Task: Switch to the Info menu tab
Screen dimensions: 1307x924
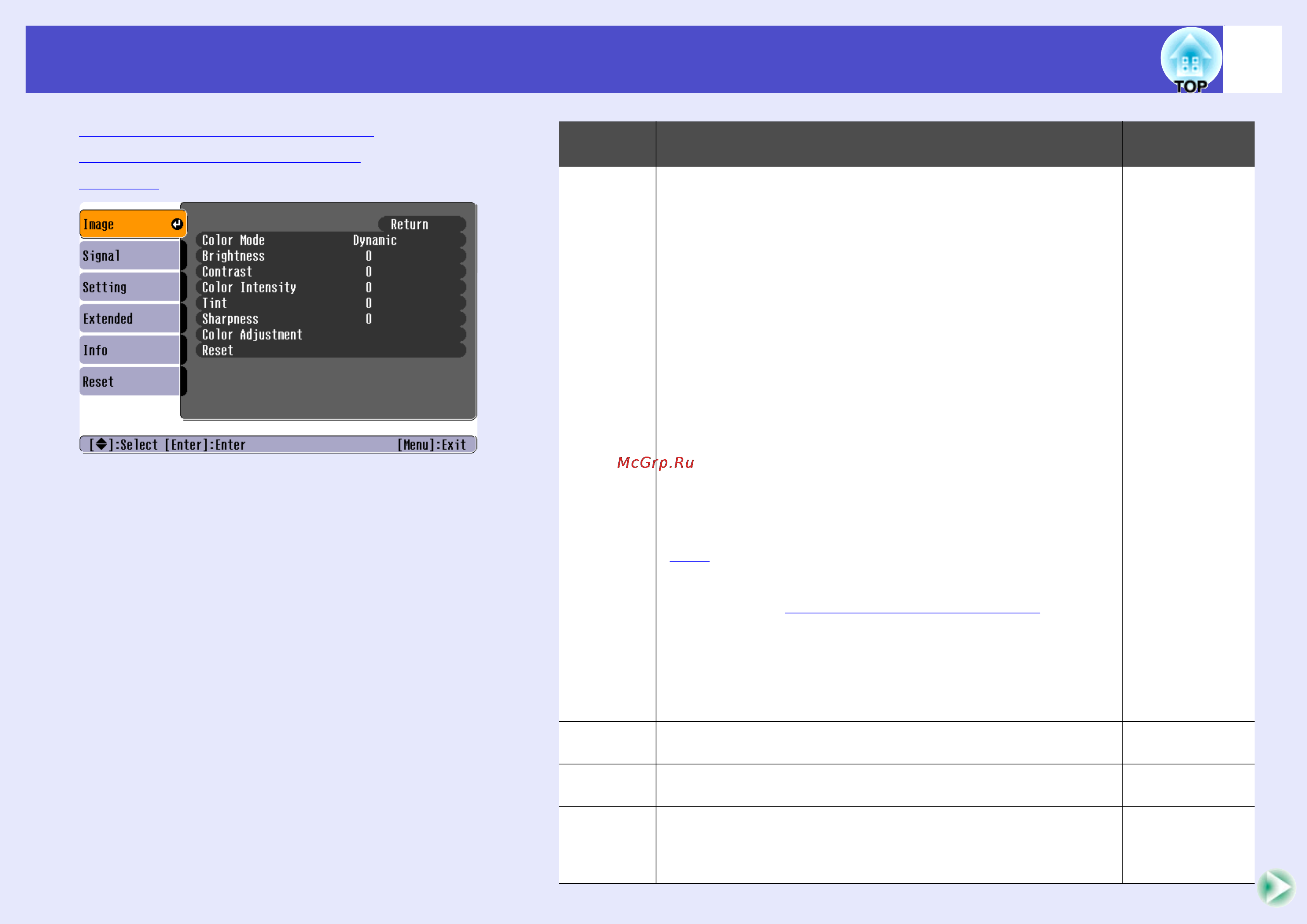Action: pos(130,350)
